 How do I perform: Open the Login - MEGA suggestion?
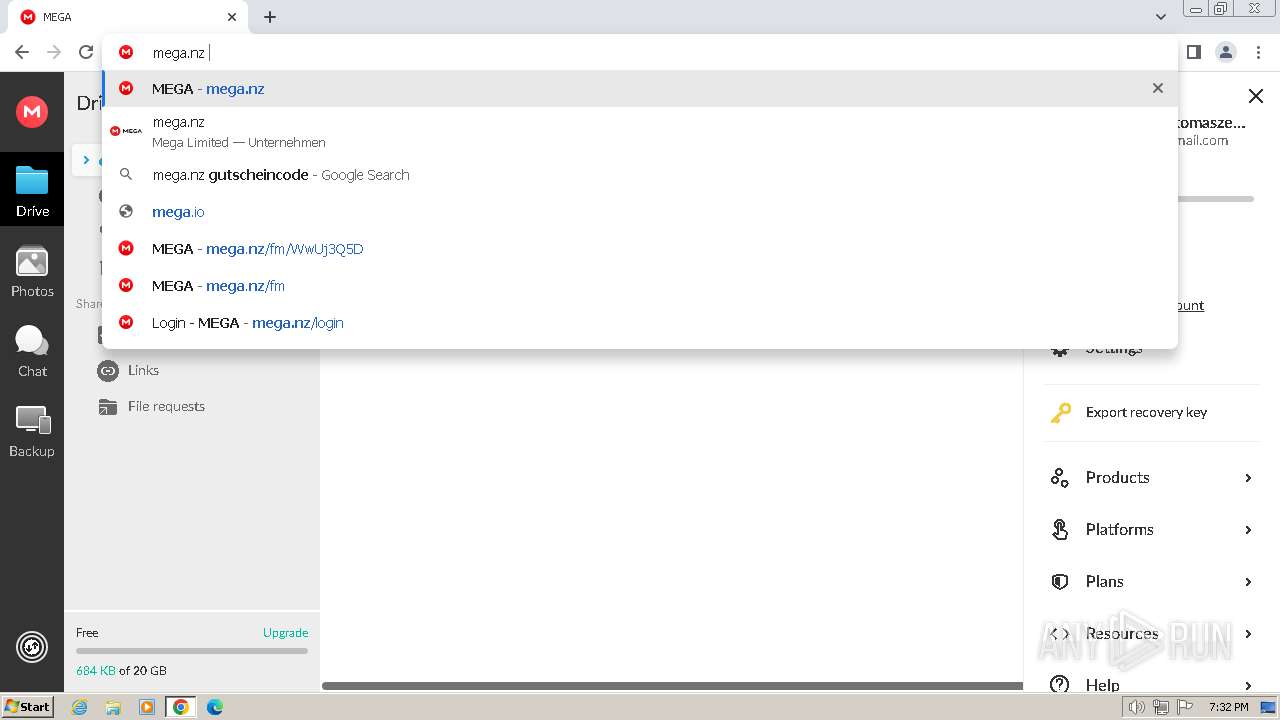coord(640,323)
